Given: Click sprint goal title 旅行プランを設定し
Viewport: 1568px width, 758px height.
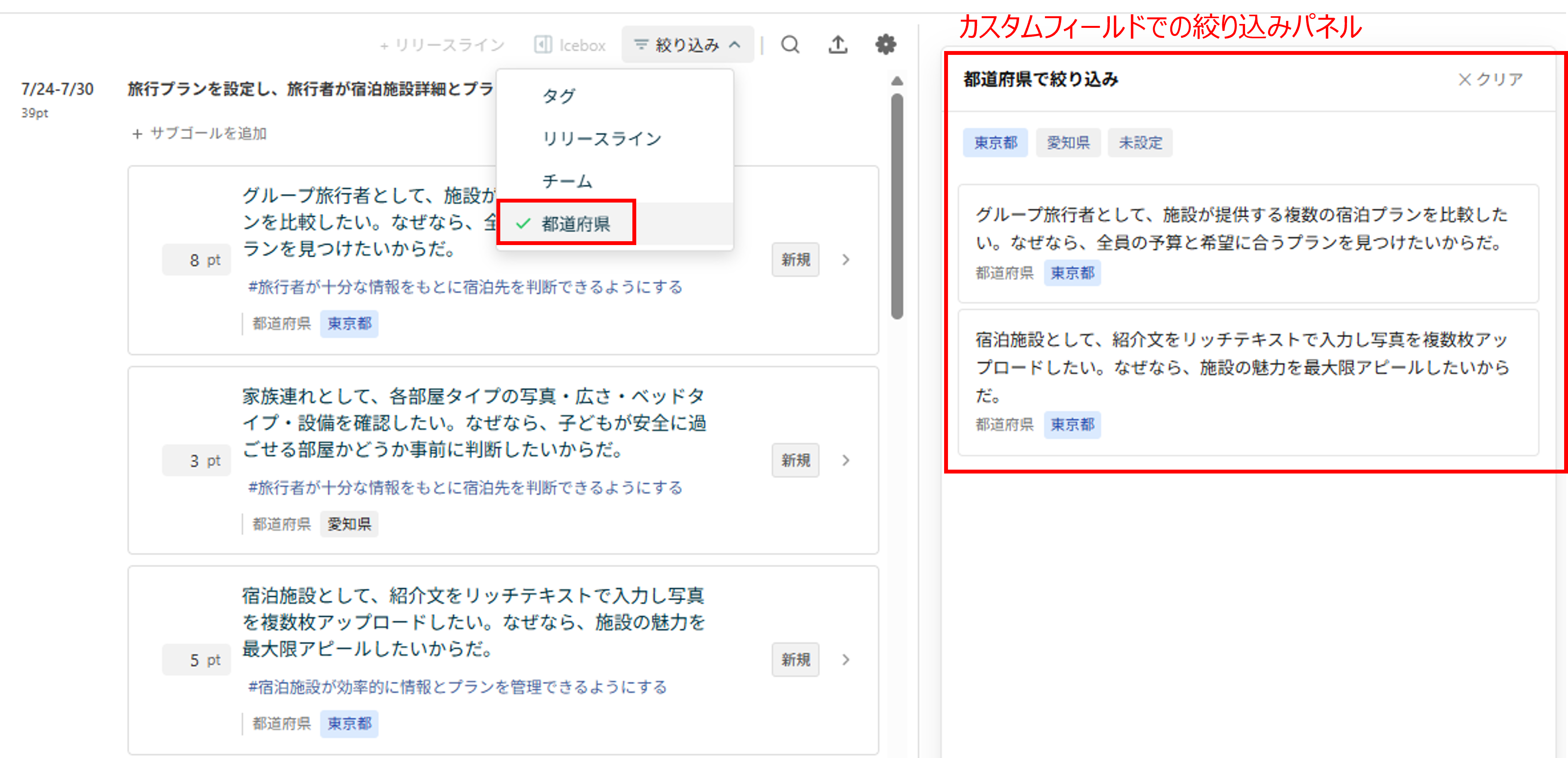Looking at the screenshot, I should pos(311,89).
